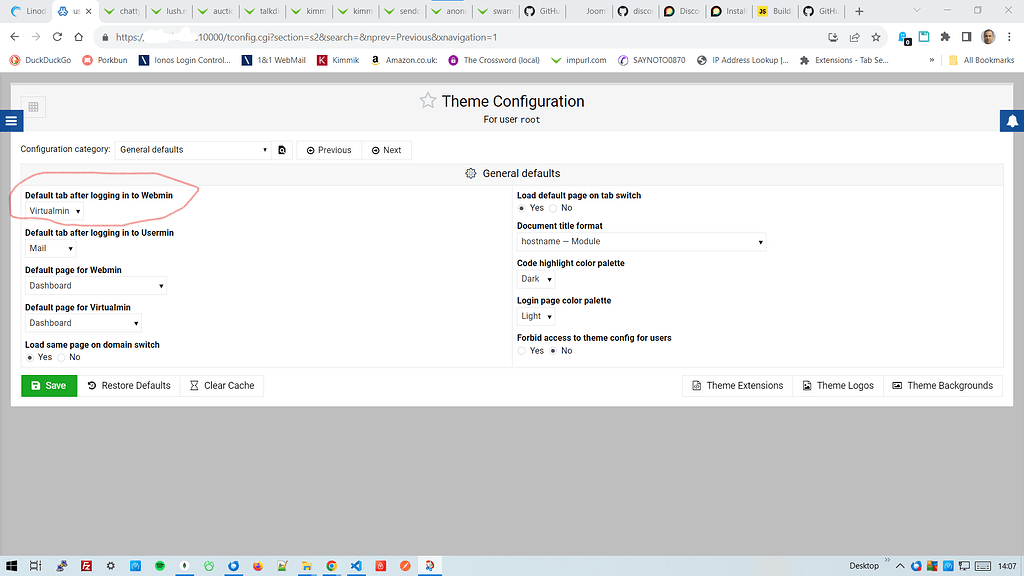This screenshot has height=576, width=1024.
Task: Click the gear icon on General defaults header
Action: click(x=470, y=173)
